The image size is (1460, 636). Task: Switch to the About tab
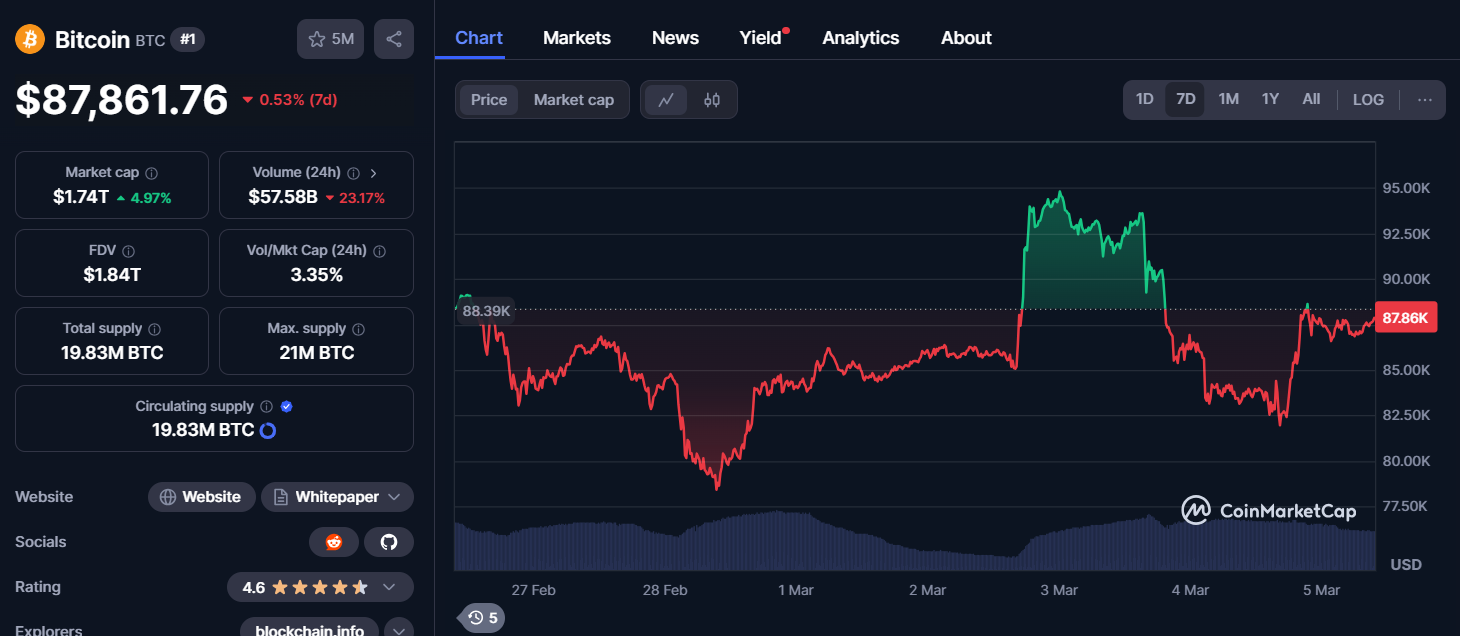coord(966,38)
